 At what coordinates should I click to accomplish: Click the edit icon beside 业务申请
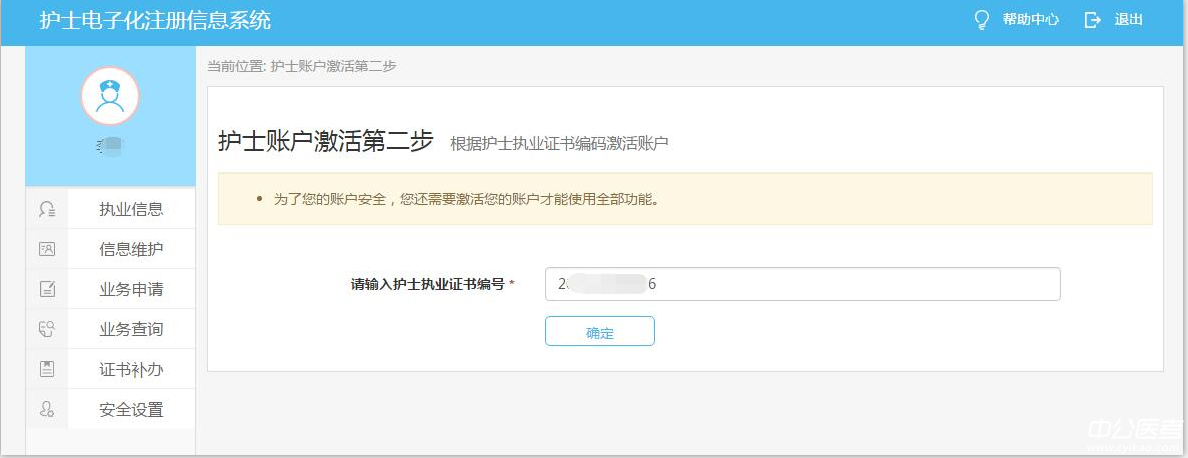point(46,289)
